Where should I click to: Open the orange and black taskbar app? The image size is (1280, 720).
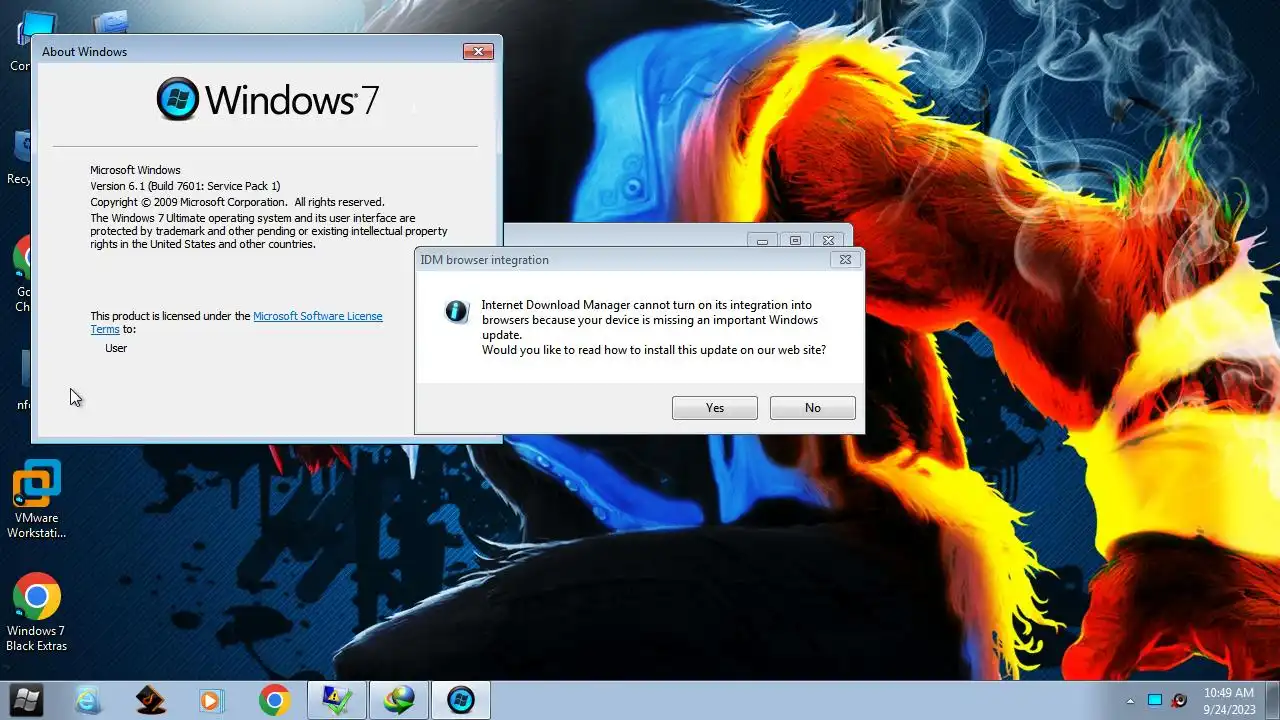pyautogui.click(x=150, y=700)
